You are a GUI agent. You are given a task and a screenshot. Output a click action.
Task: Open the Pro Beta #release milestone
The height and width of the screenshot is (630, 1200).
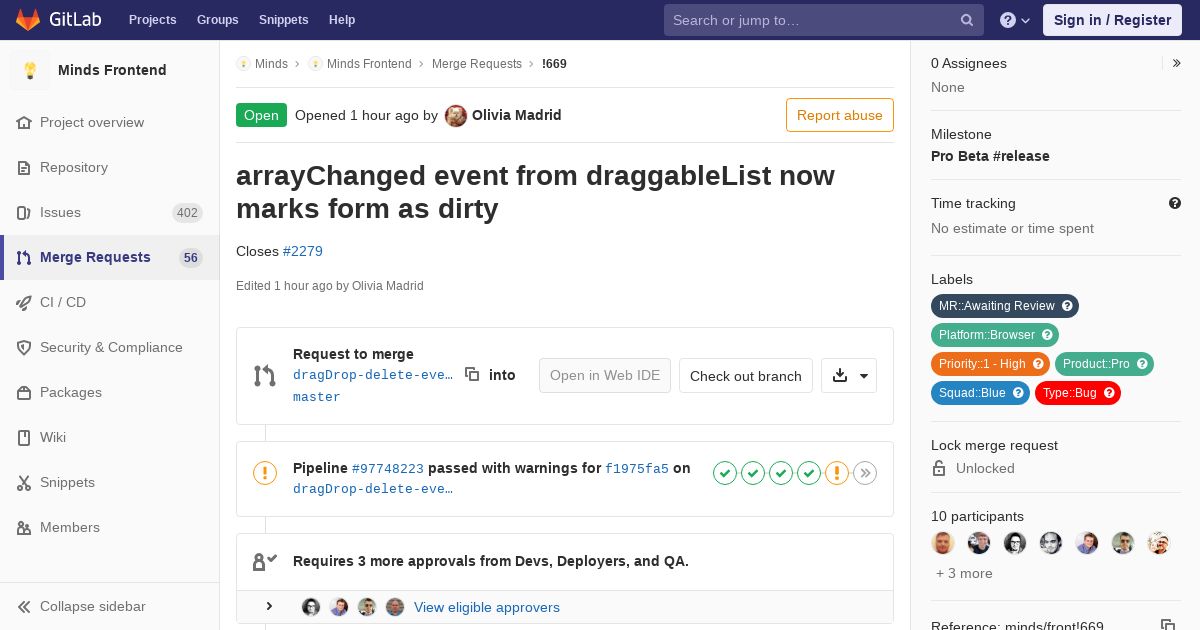pyautogui.click(x=990, y=156)
